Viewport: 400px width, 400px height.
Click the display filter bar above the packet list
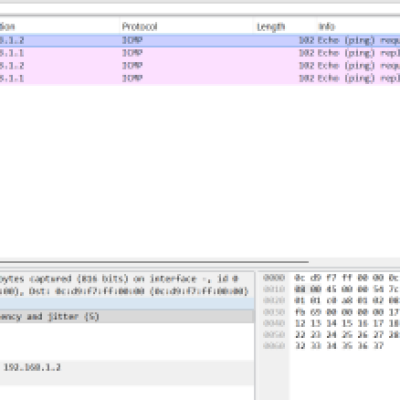pyautogui.click(x=200, y=9)
